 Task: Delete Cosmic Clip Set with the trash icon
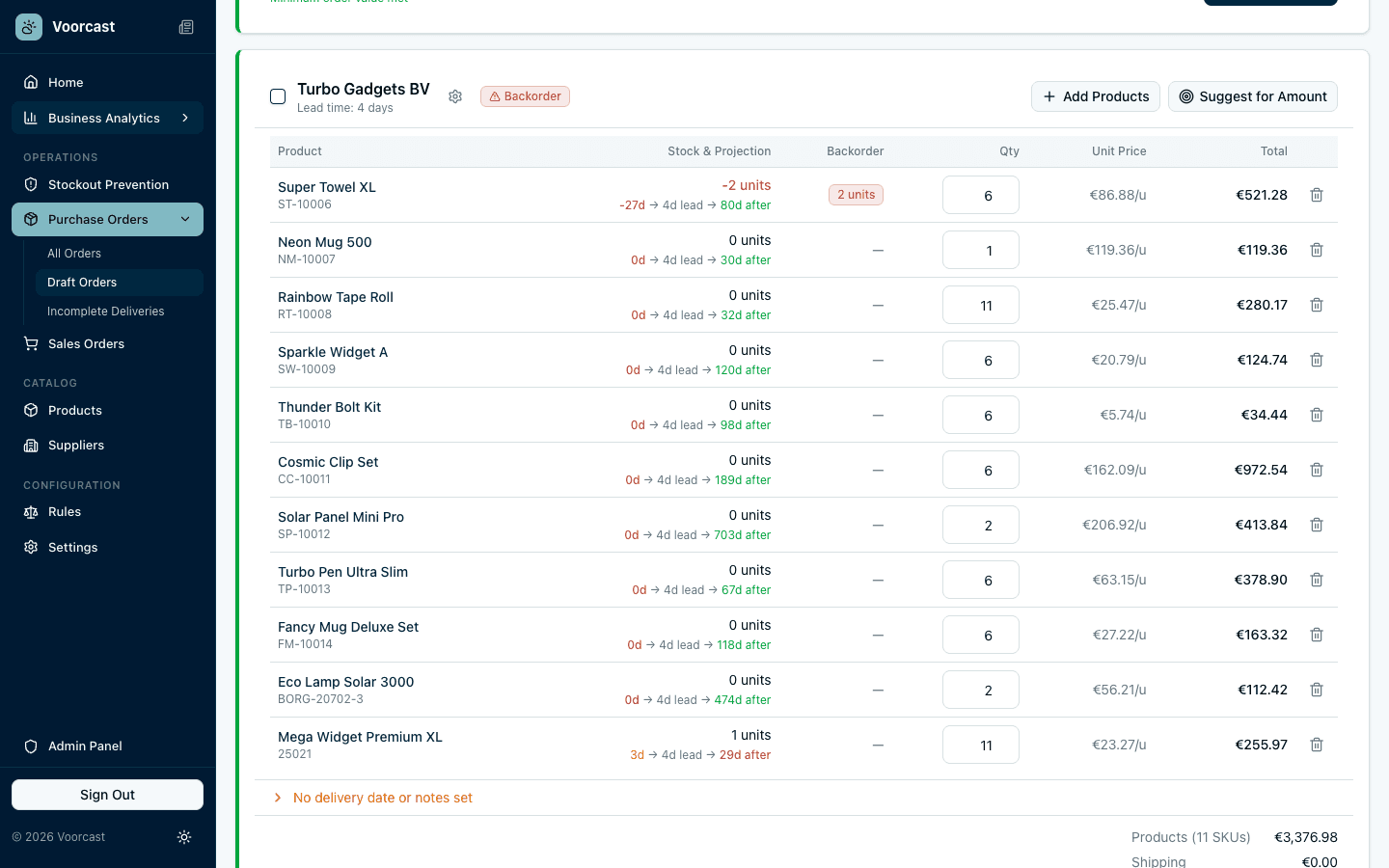[1317, 470]
